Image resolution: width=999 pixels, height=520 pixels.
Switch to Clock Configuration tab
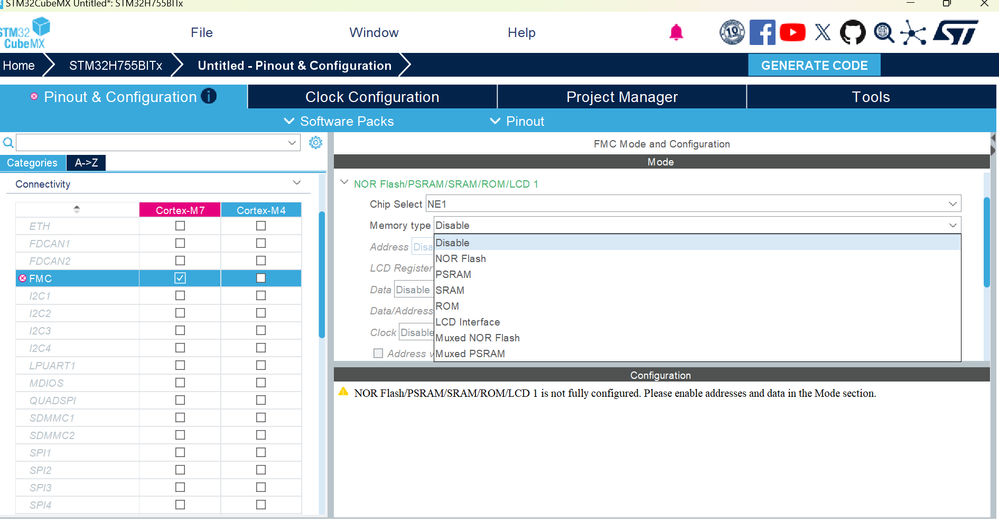[x=372, y=97]
